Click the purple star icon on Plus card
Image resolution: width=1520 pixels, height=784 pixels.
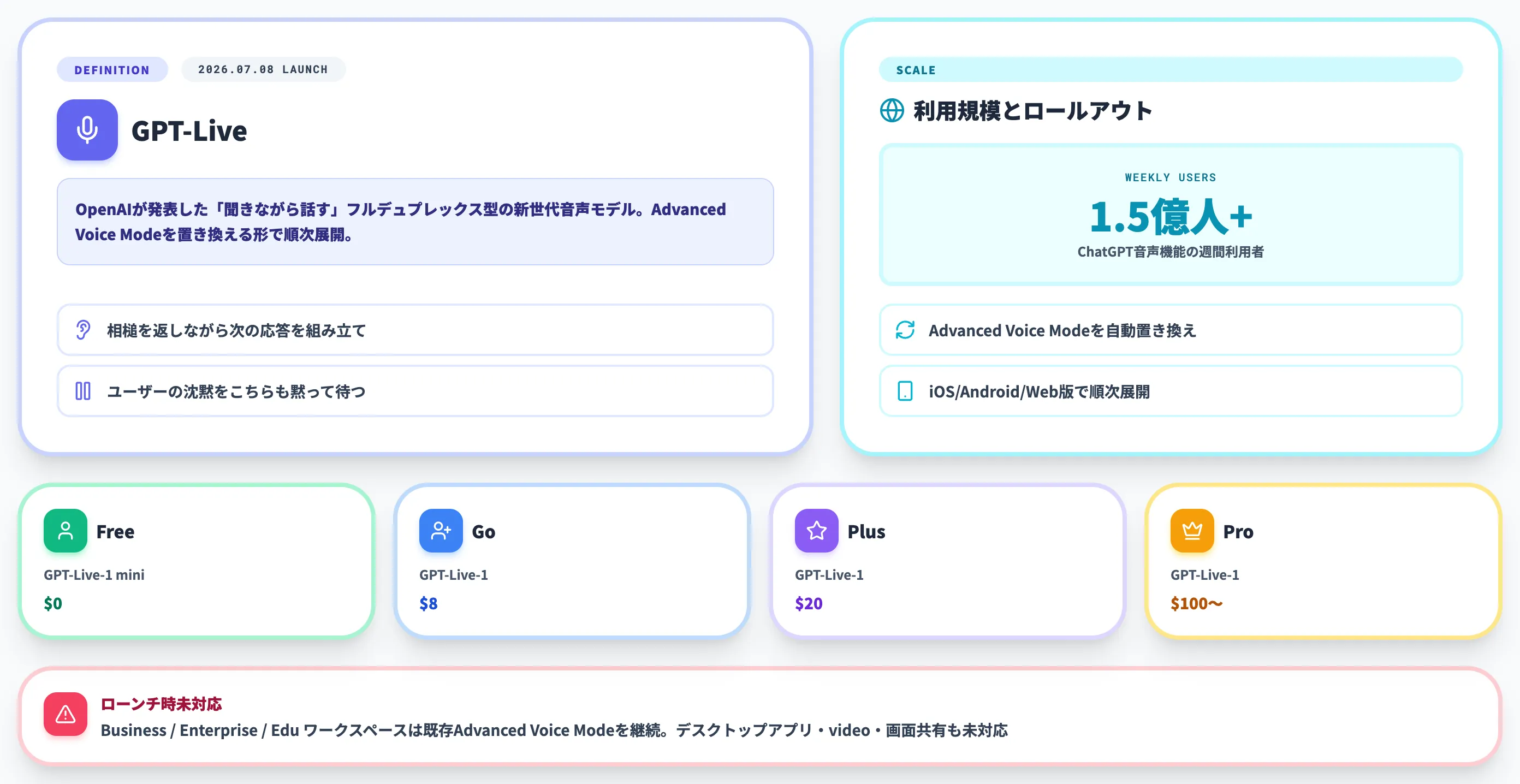817,530
